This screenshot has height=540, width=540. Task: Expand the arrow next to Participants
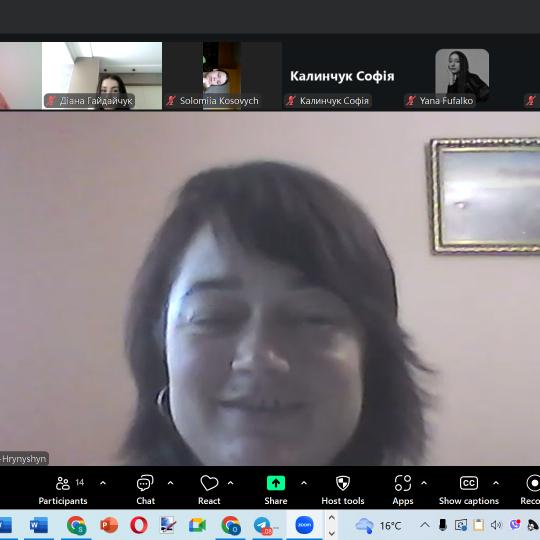(x=103, y=483)
